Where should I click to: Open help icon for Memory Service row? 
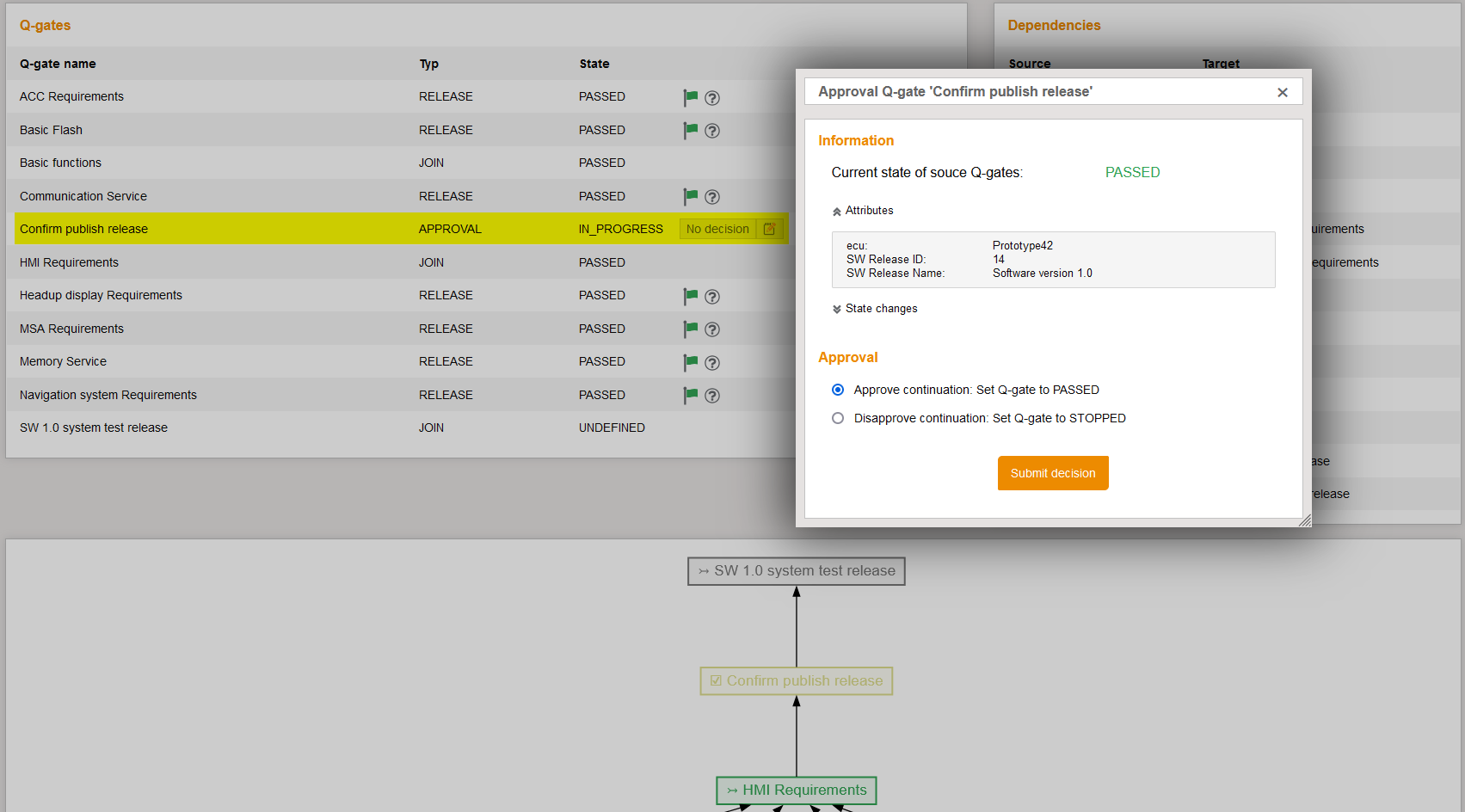click(712, 363)
